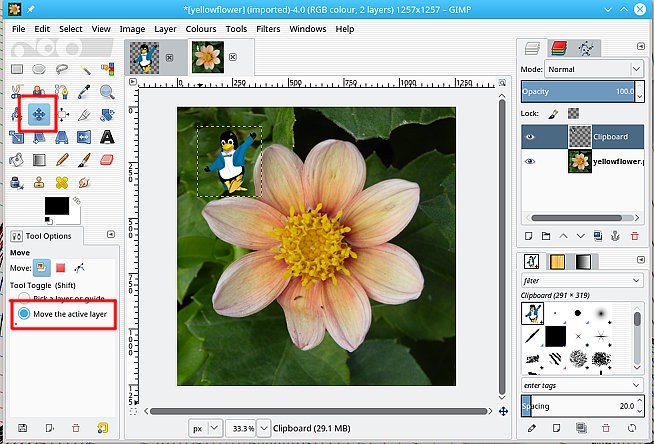Hide the yellowflower layer via eye icon
Viewport: 654px width, 444px height.
(530, 161)
